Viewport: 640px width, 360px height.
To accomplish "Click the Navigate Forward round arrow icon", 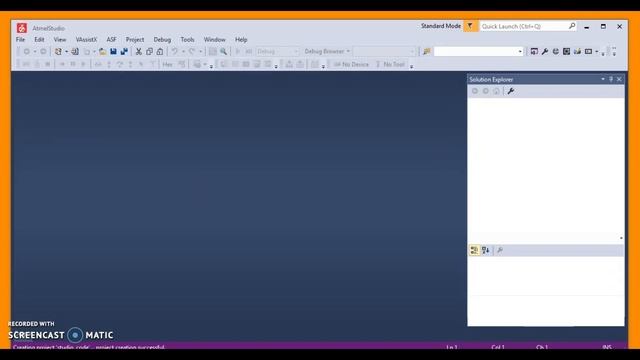I will [x=43, y=51].
